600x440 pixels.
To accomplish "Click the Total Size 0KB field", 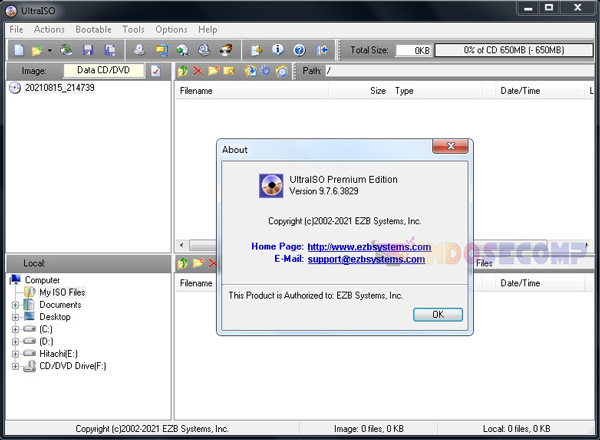I will pos(413,51).
